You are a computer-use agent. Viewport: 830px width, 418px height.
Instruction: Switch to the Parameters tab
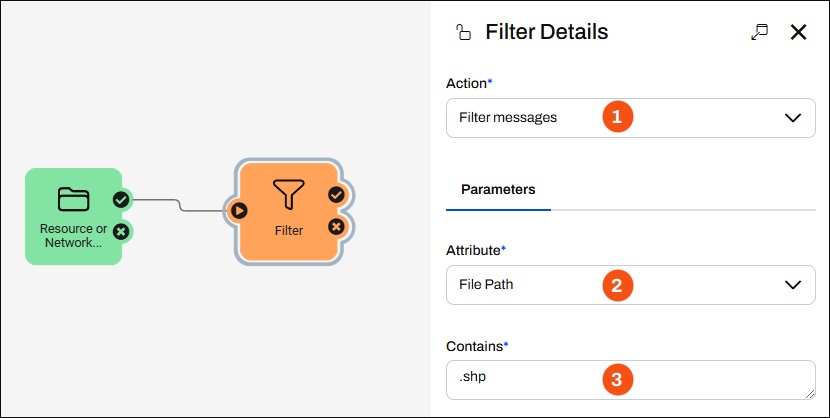pos(498,189)
